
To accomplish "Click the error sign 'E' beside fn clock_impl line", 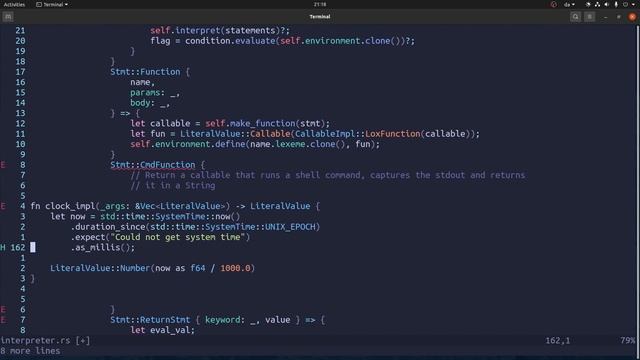I will pos(3,206).
